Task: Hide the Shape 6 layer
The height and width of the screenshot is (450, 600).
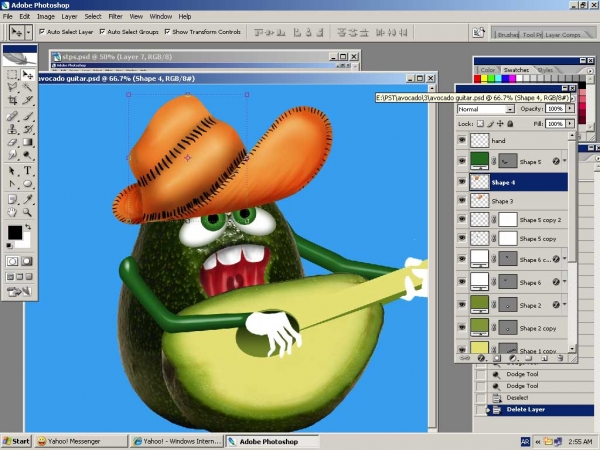Action: (462, 282)
